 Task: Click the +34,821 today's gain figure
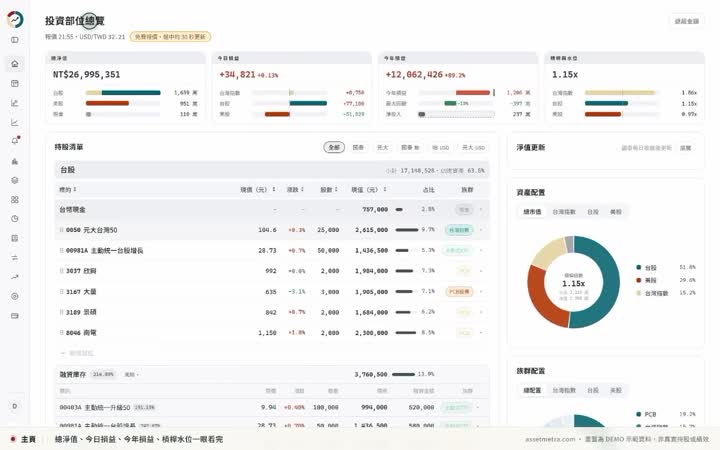point(237,74)
